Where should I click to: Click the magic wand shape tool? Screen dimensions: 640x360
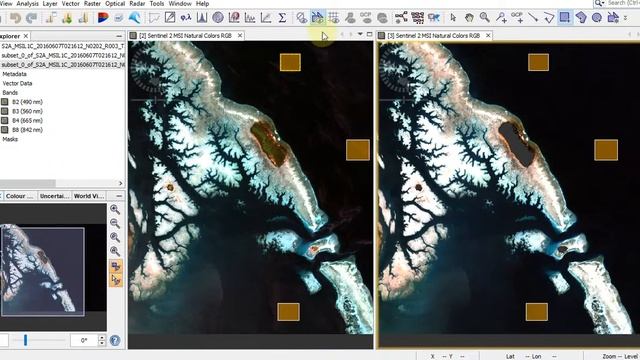pyautogui.click(x=613, y=18)
